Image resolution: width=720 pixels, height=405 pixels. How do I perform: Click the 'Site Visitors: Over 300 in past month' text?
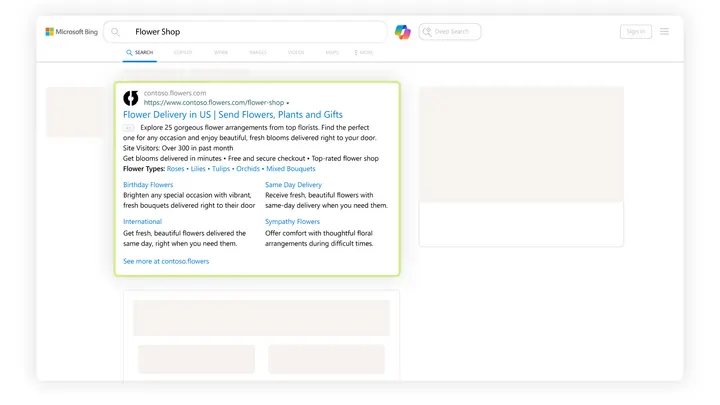click(178, 148)
